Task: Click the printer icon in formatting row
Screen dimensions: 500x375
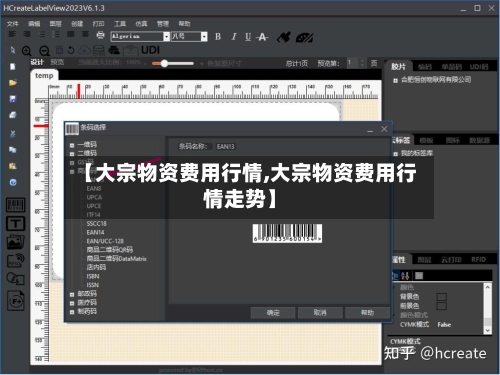Action: [x=100, y=35]
